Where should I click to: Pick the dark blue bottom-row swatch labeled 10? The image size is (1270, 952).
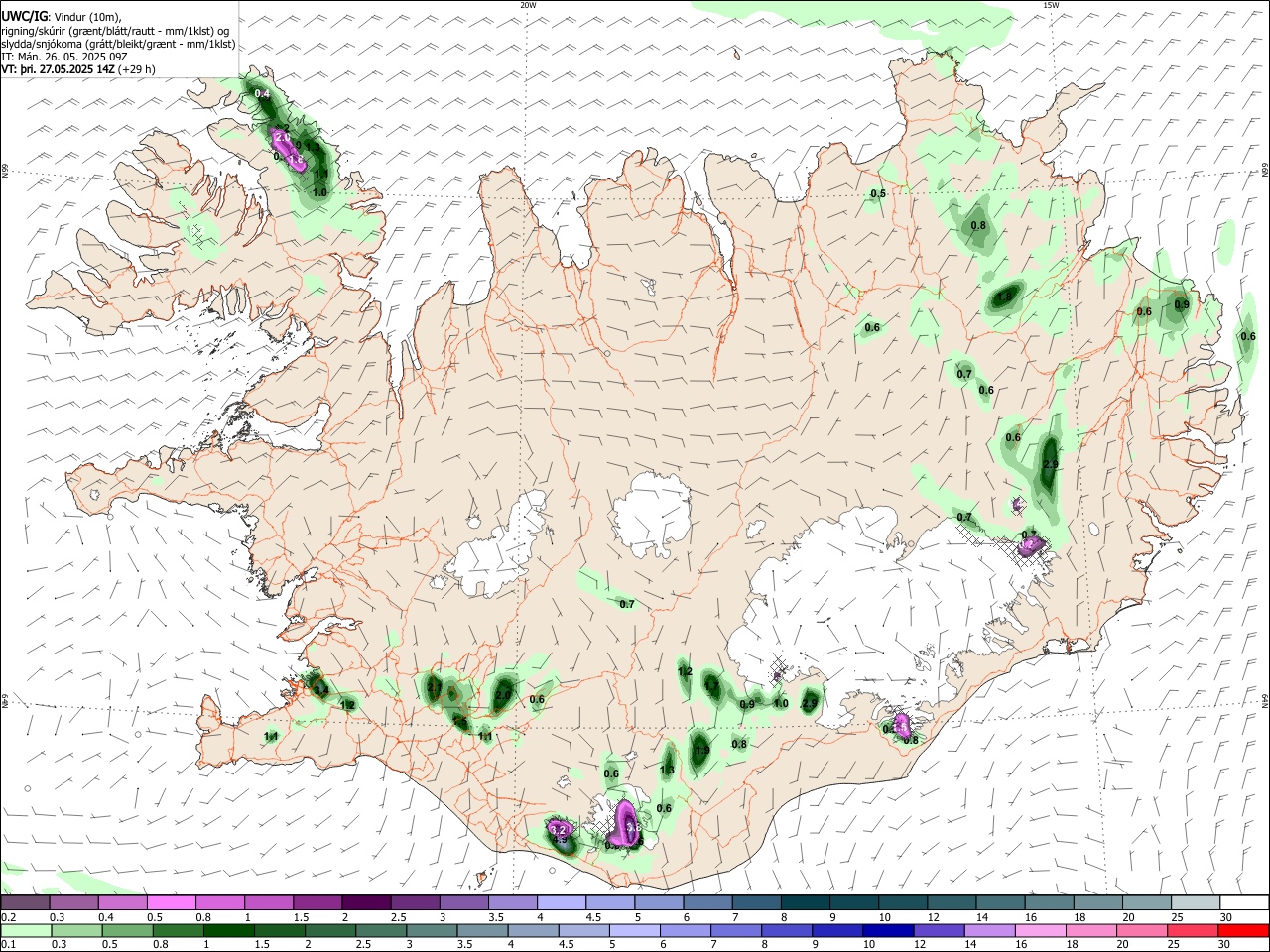pos(888,931)
